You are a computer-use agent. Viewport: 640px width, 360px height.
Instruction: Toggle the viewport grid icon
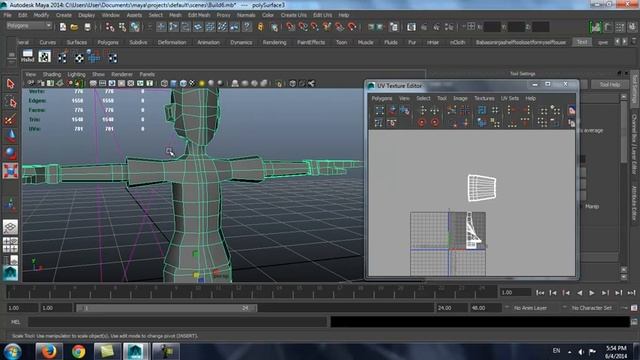click(93, 83)
